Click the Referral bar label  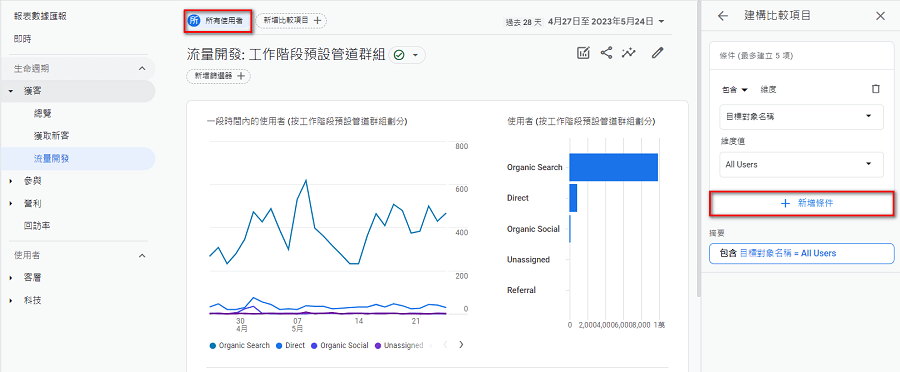coord(521,290)
